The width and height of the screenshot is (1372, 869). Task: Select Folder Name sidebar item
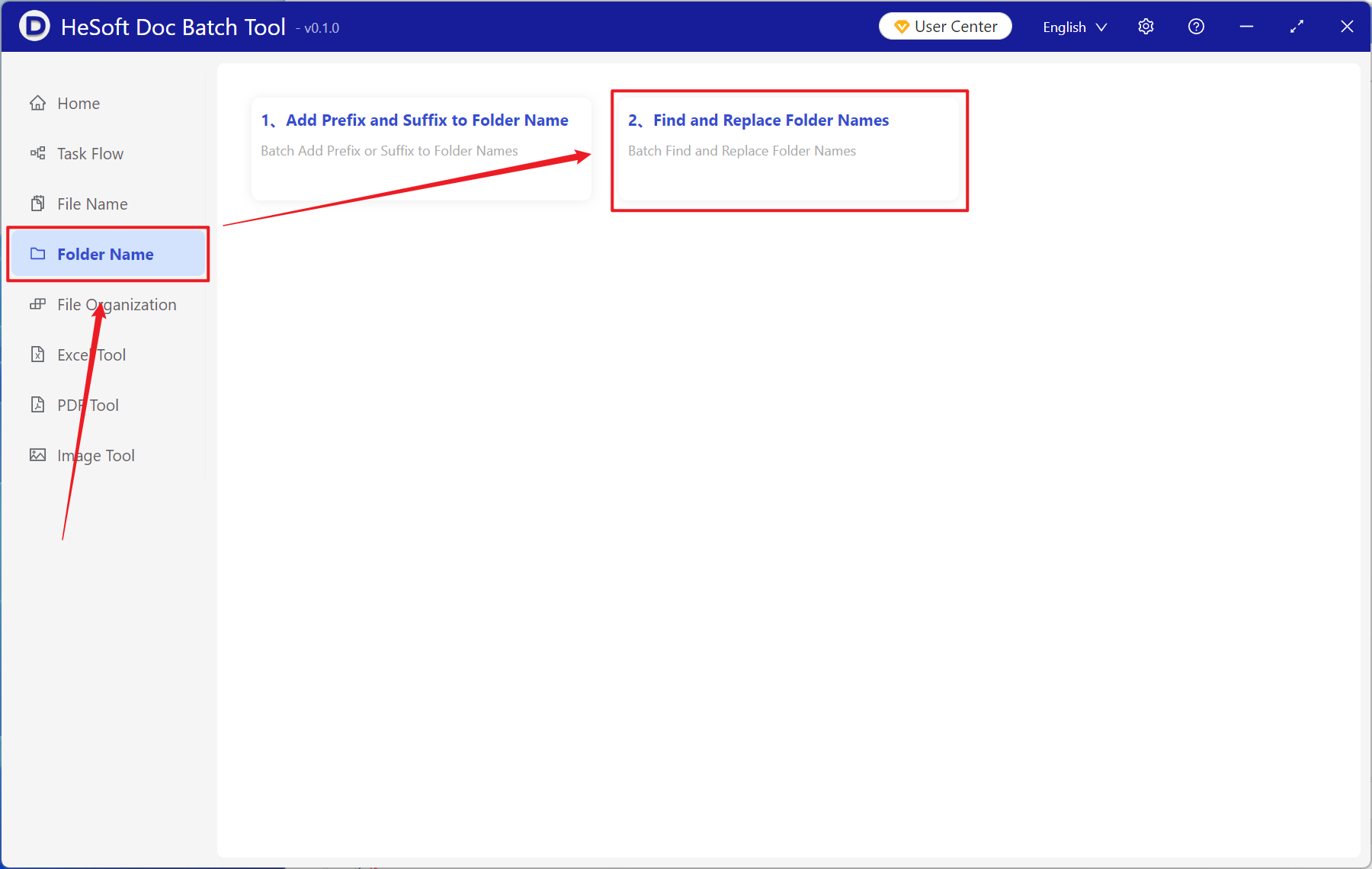pyautogui.click(x=107, y=254)
